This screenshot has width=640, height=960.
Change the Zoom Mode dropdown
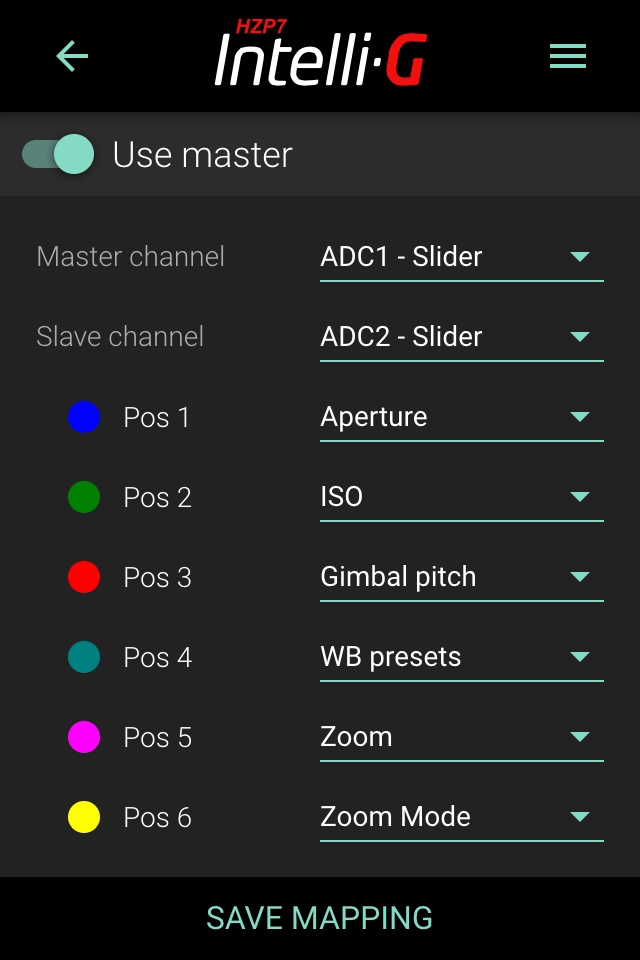tap(461, 817)
